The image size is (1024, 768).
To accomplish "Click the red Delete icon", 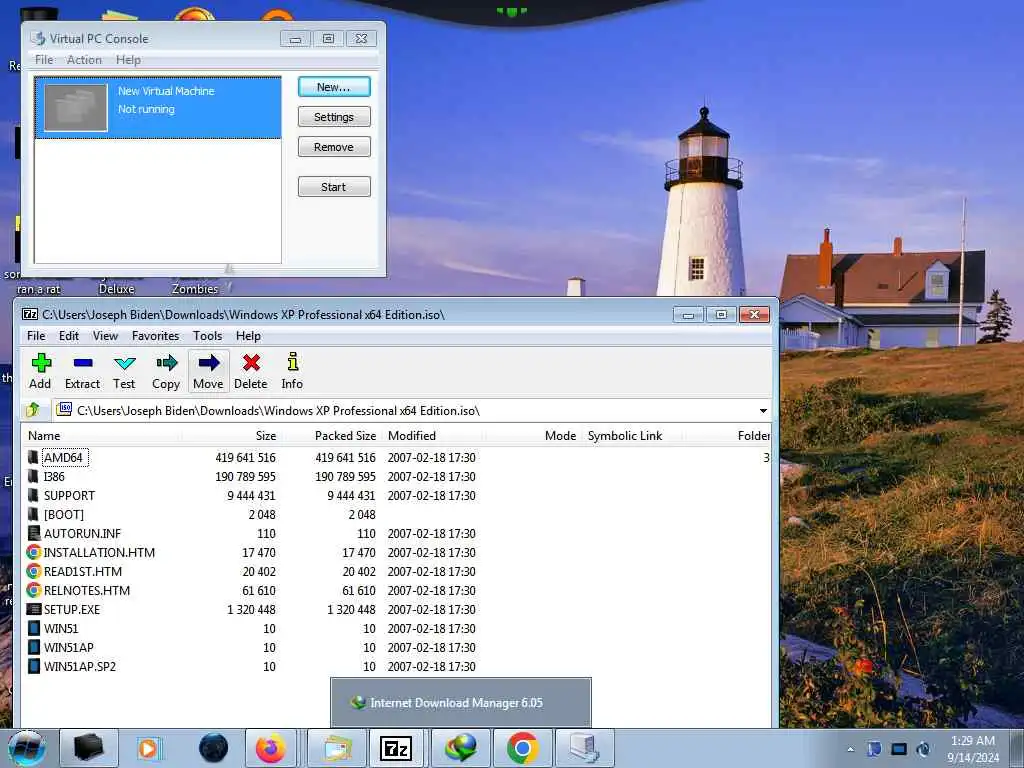I will (251, 371).
